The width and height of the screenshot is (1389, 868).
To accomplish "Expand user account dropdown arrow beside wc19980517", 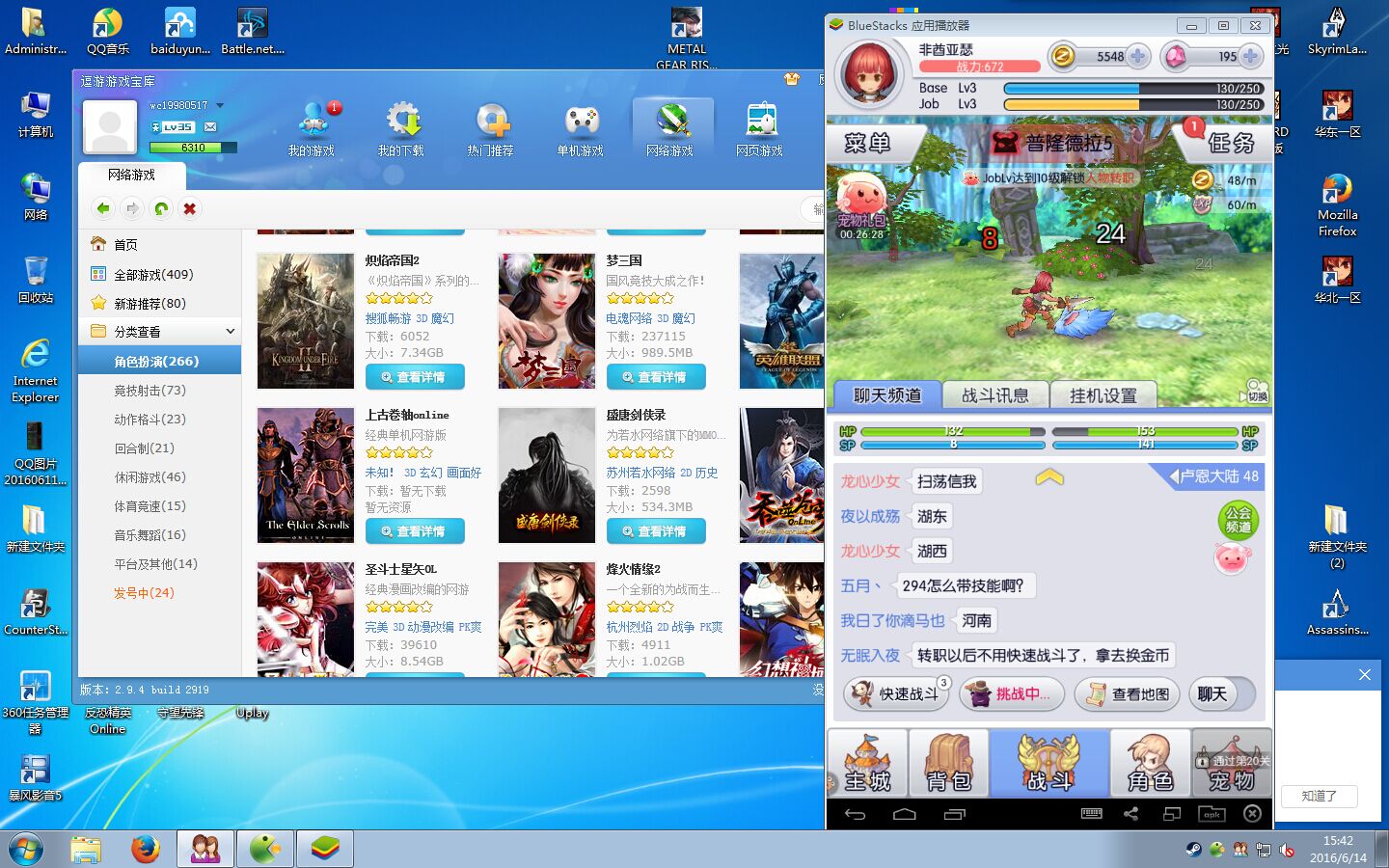I will [x=220, y=105].
